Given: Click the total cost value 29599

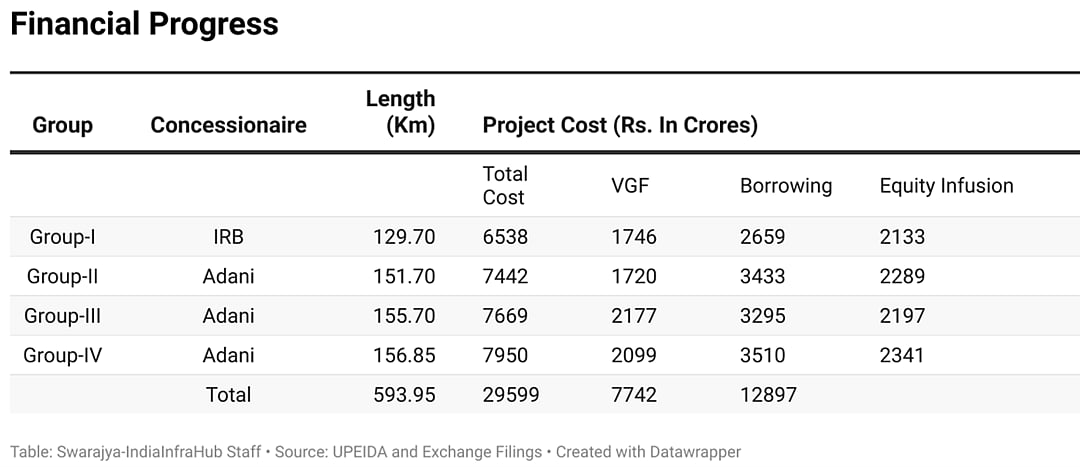Looking at the screenshot, I should coord(510,395).
